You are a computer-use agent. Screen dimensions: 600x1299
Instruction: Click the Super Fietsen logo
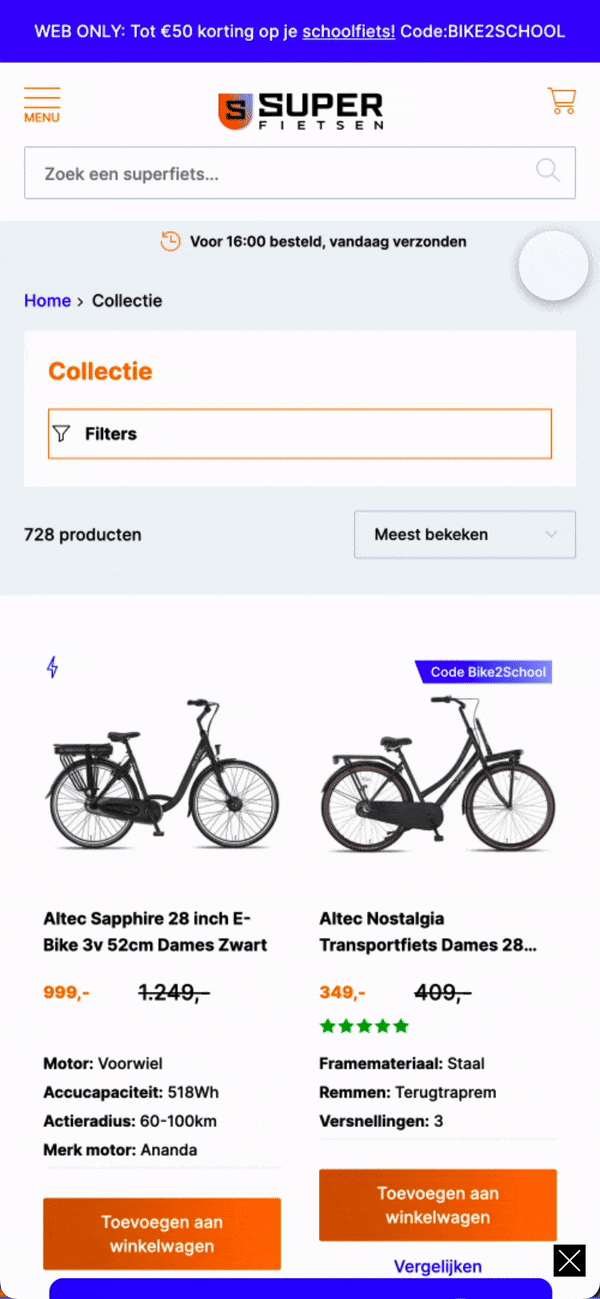click(x=300, y=110)
